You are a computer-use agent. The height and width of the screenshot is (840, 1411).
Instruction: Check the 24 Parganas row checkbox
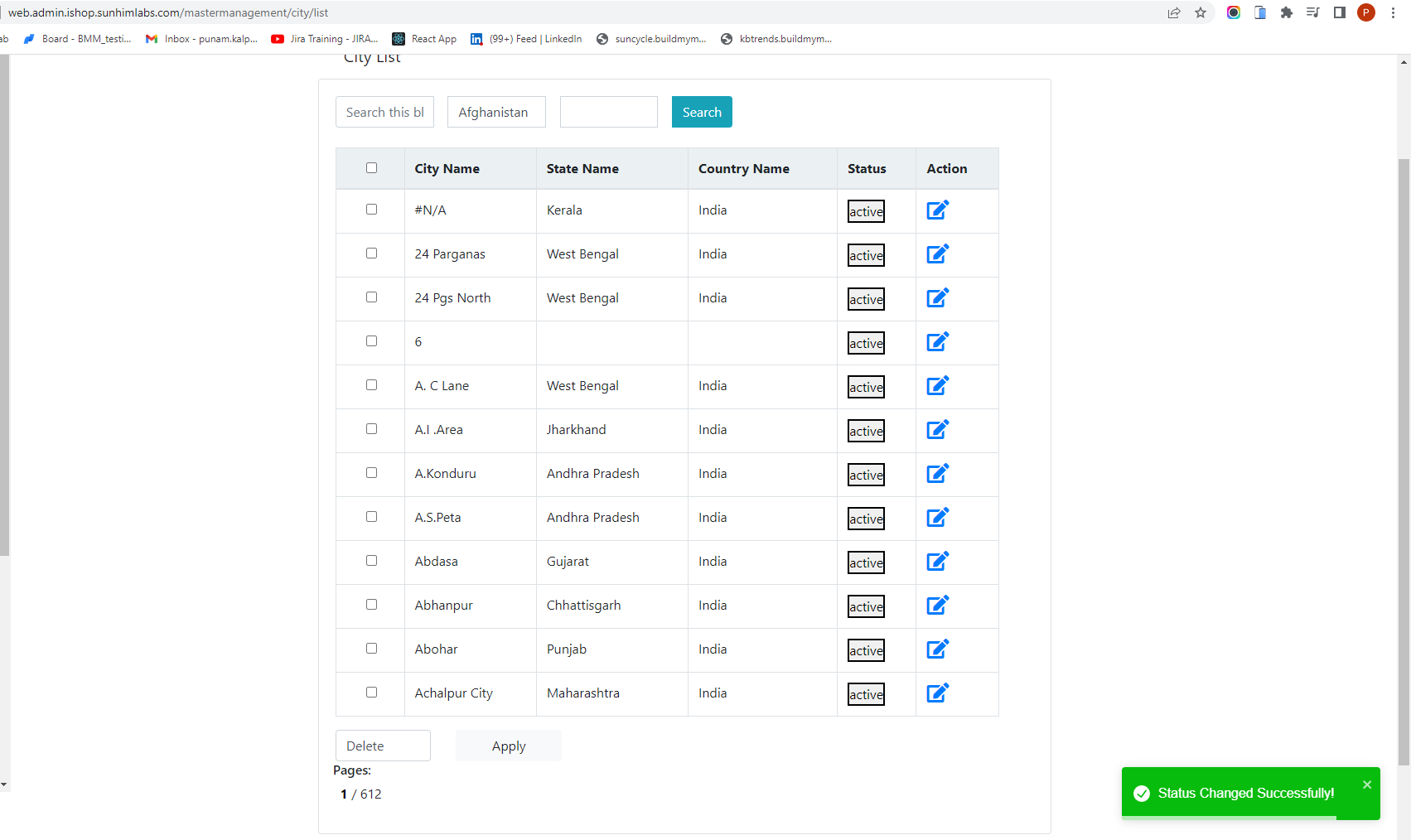[x=371, y=253]
